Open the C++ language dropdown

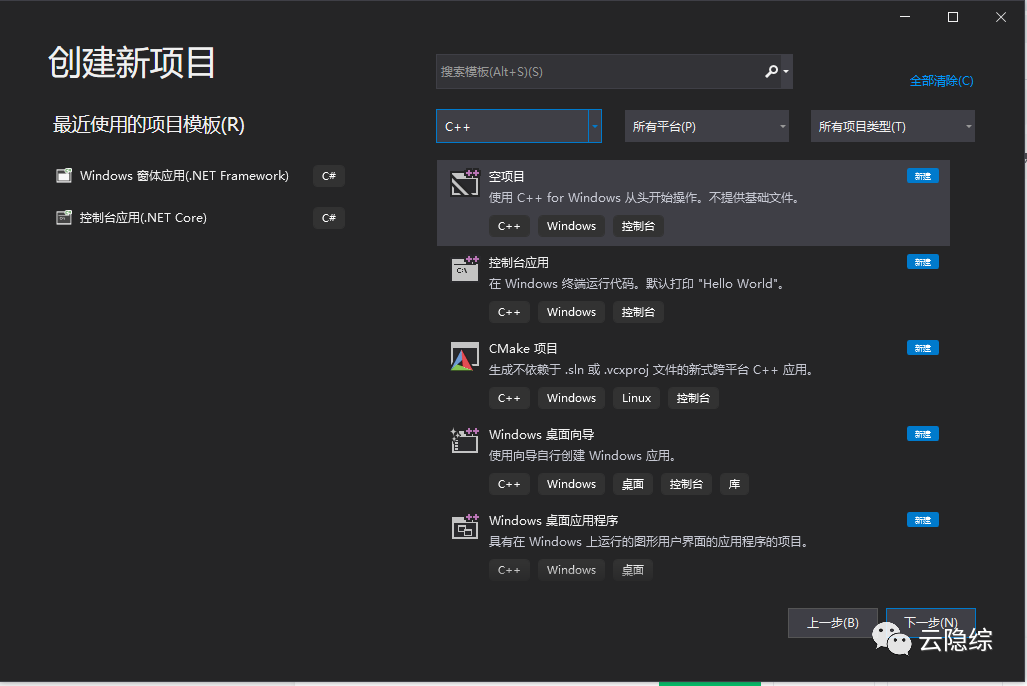tap(518, 126)
